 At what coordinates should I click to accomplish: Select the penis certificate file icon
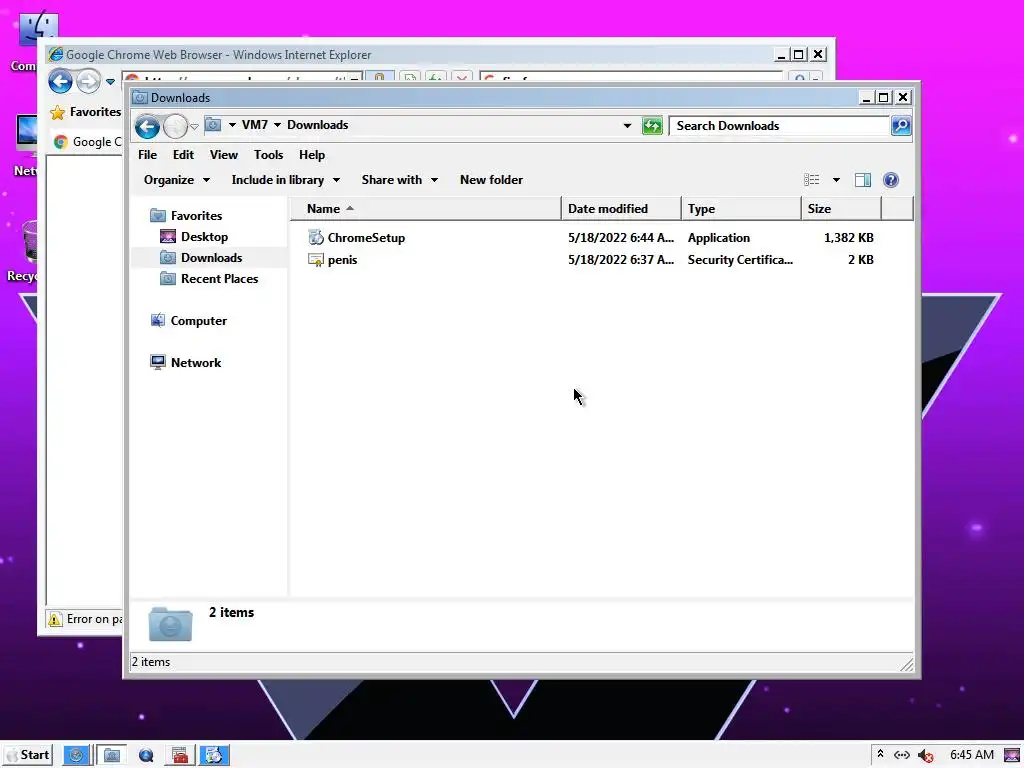pos(316,260)
